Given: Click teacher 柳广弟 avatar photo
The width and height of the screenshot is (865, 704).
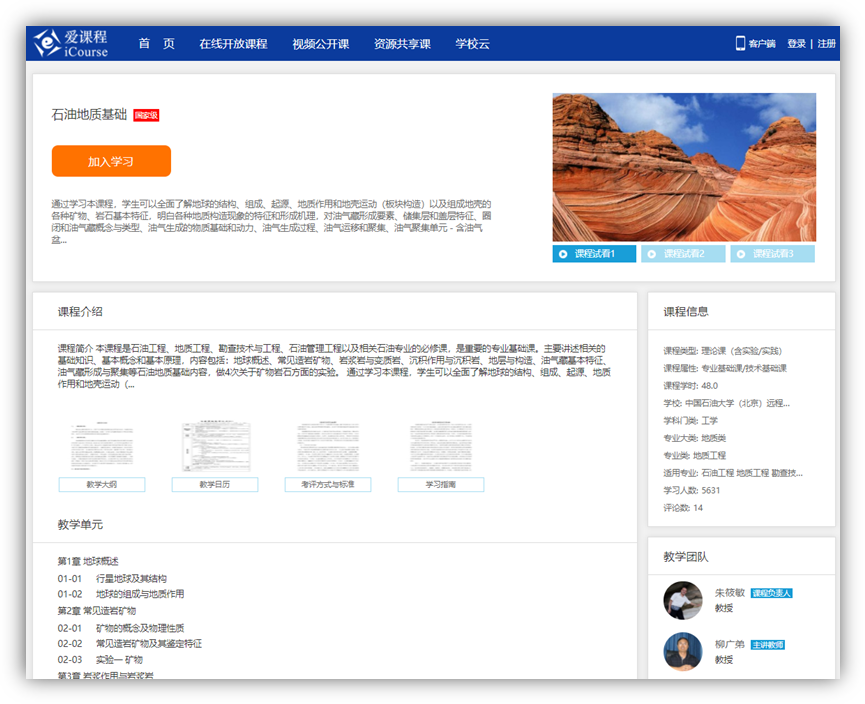Looking at the screenshot, I should 683,652.
